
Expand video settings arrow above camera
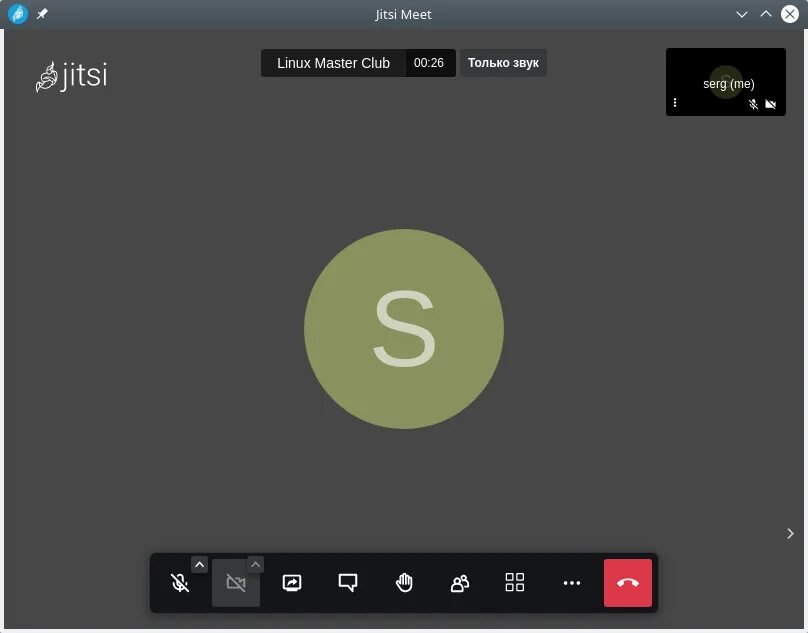pyautogui.click(x=256, y=564)
